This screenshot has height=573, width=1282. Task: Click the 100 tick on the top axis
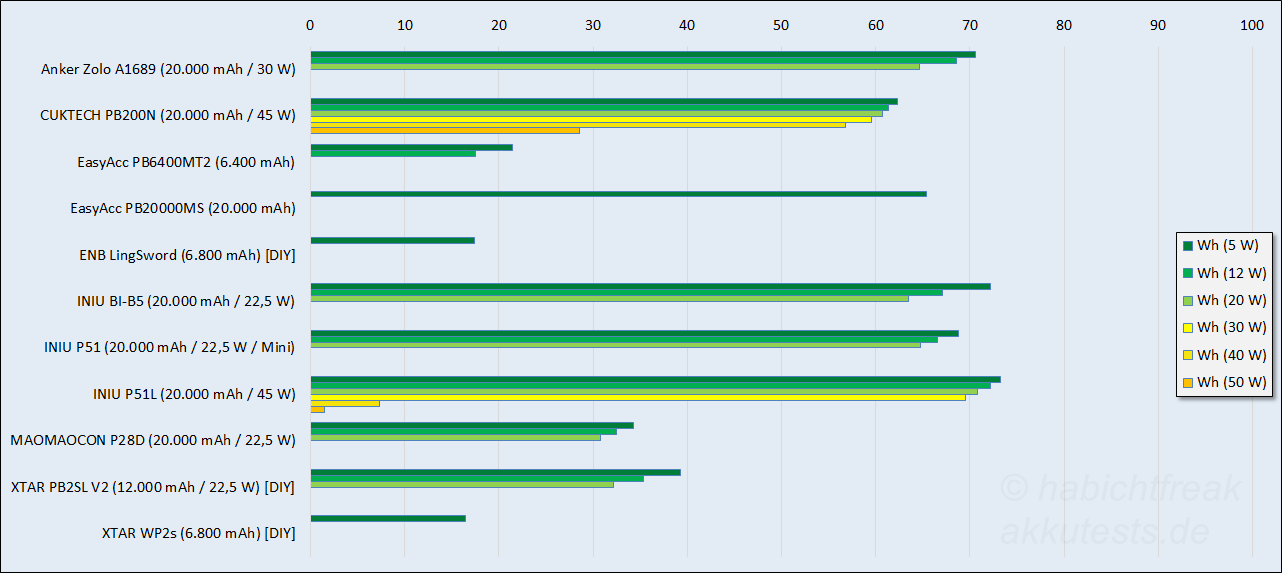pos(1251,25)
